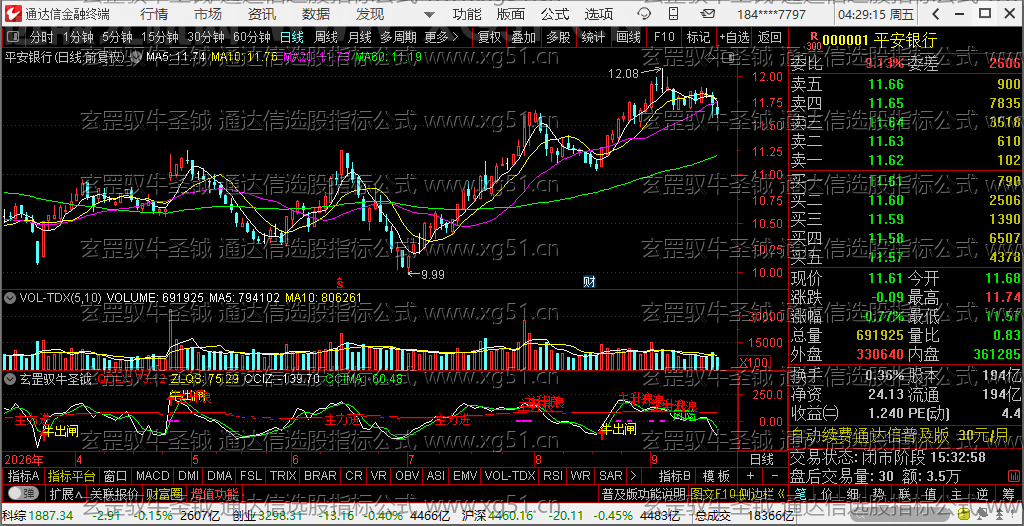Select the 指标A tab
This screenshot has height=526, width=1024.
24,476
